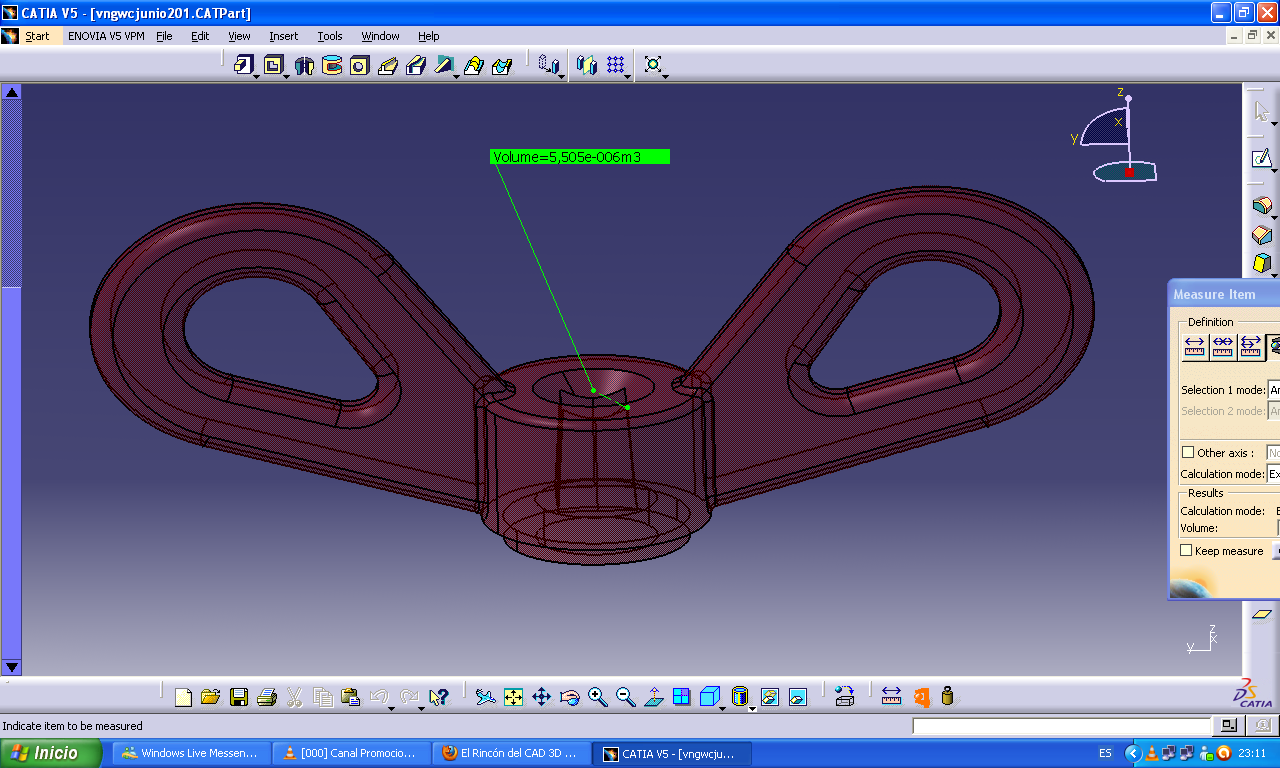Select the Isometric View cube icon

pyautogui.click(x=710, y=697)
